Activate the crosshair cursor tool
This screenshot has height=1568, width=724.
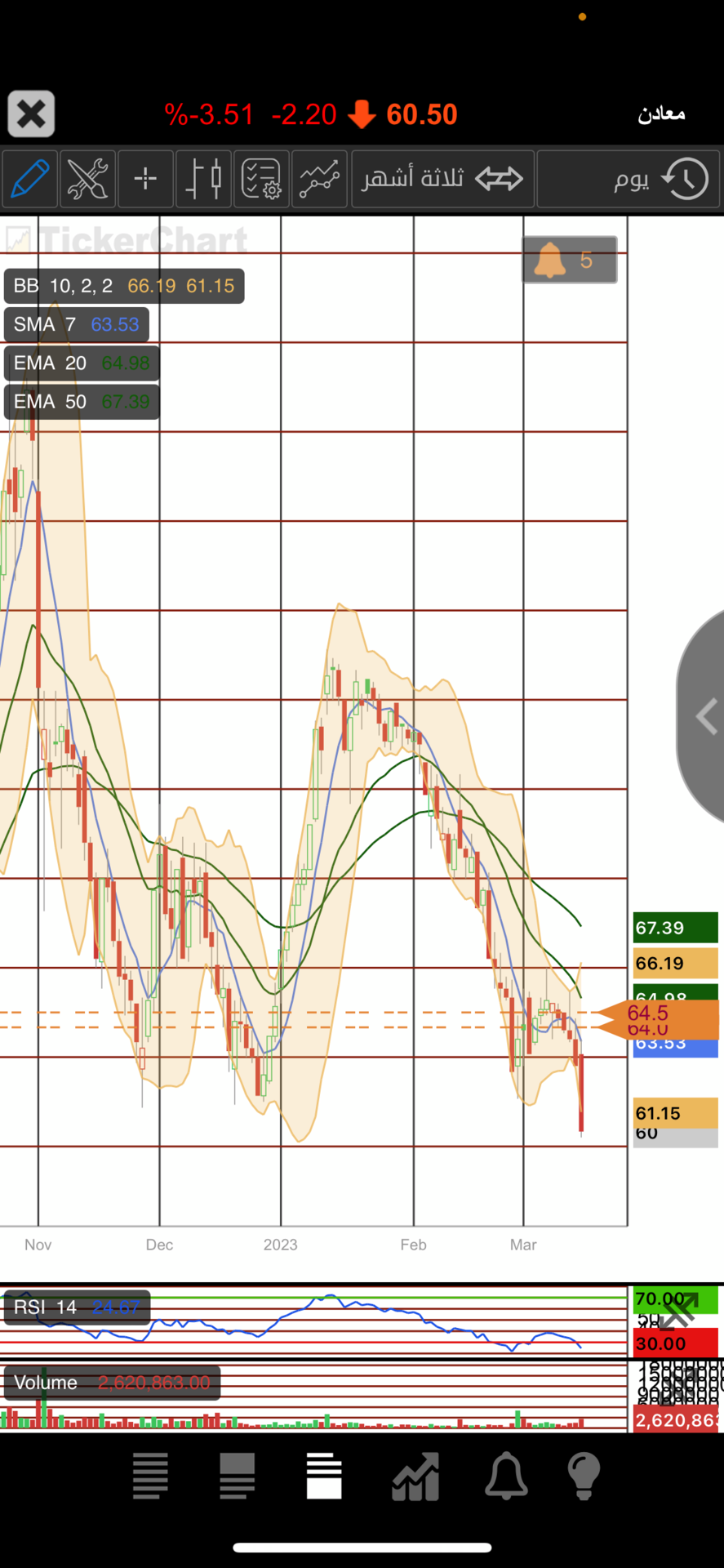click(x=145, y=178)
